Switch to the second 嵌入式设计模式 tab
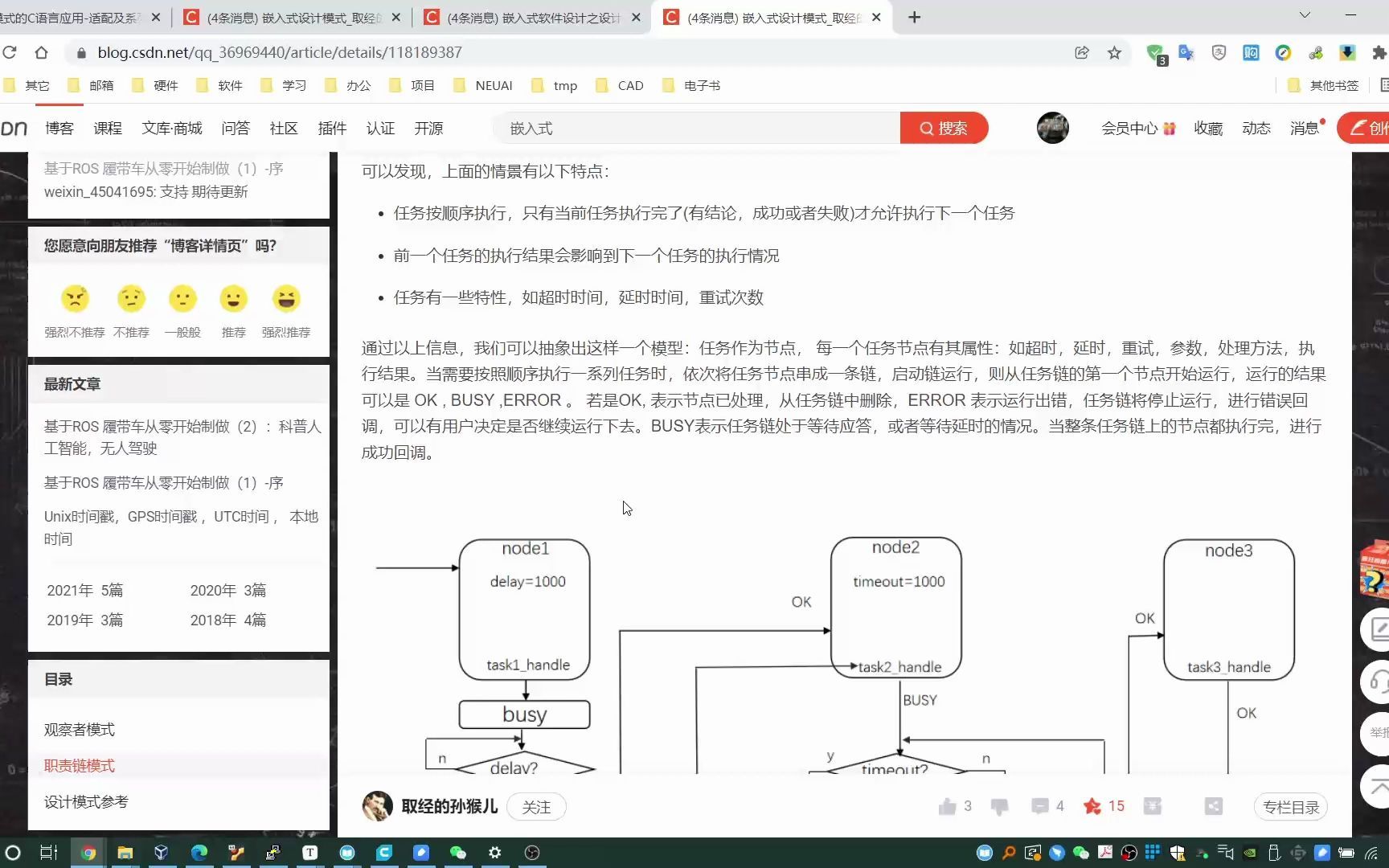The image size is (1389, 868). (x=772, y=17)
